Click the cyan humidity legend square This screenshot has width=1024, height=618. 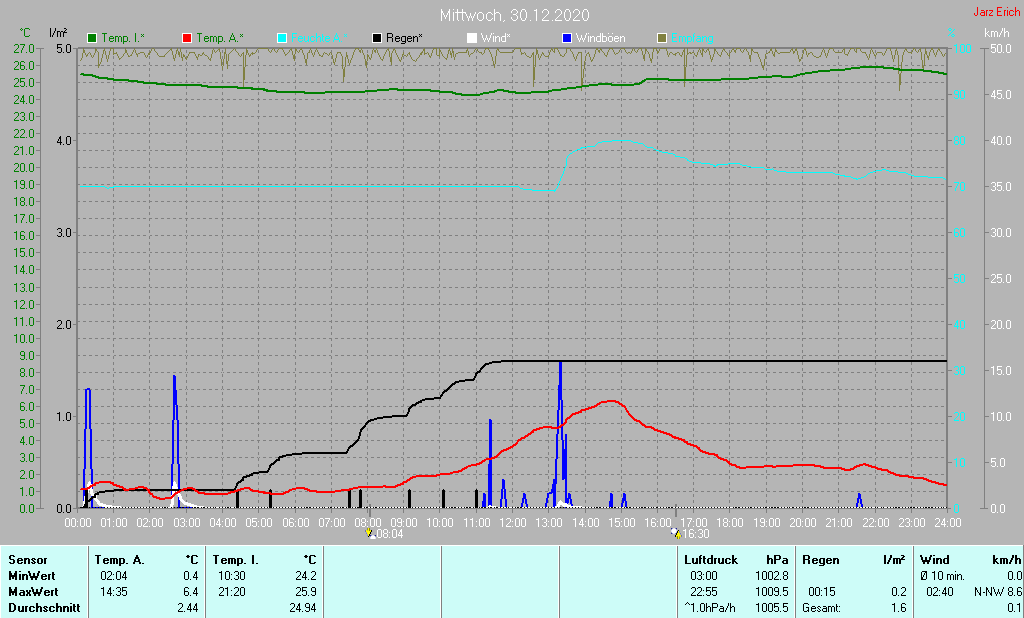click(282, 38)
